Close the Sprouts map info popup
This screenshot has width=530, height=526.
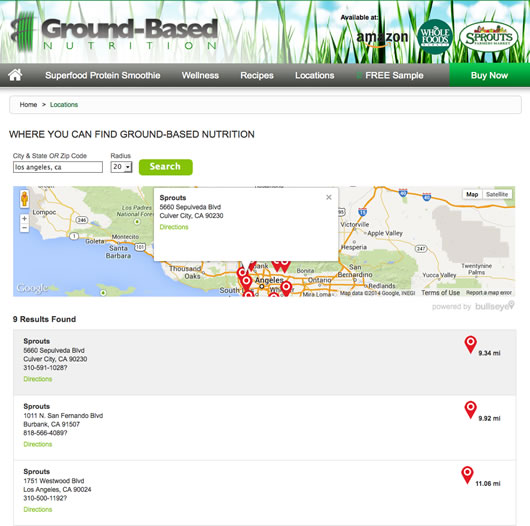(329, 197)
